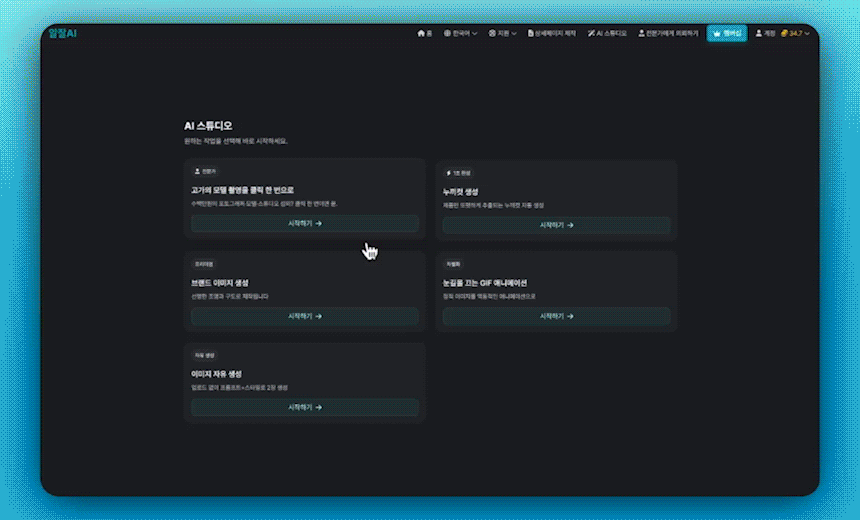Viewport: 860px width, 520px height.
Task: Click the globe language icon
Action: coord(447,33)
